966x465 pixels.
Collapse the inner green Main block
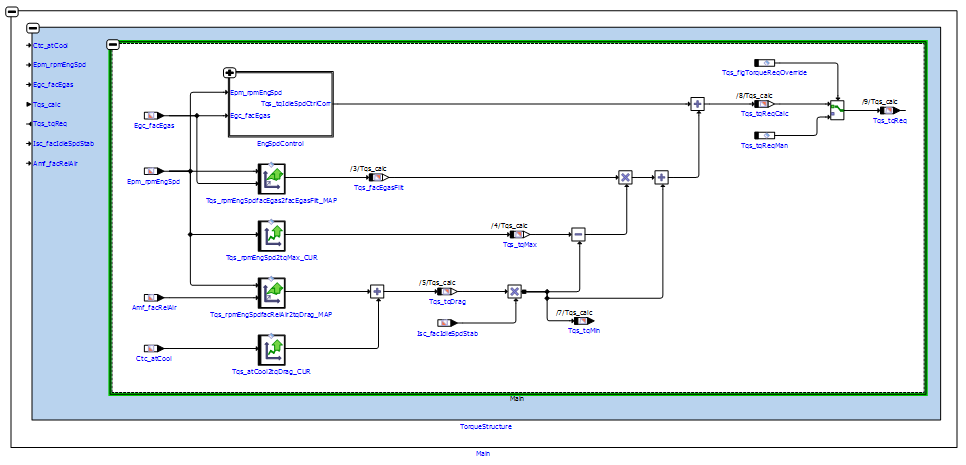point(113,45)
